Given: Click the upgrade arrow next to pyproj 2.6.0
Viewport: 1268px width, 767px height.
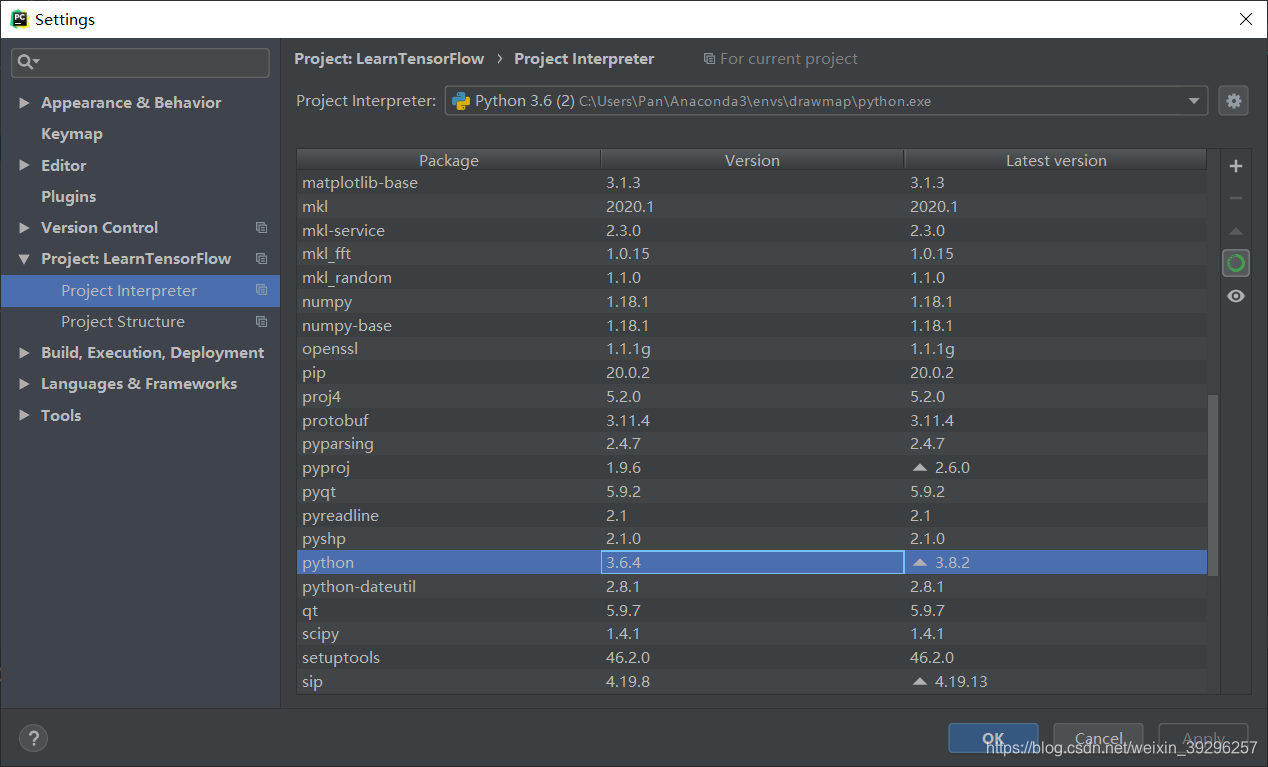Looking at the screenshot, I should click(x=919, y=467).
